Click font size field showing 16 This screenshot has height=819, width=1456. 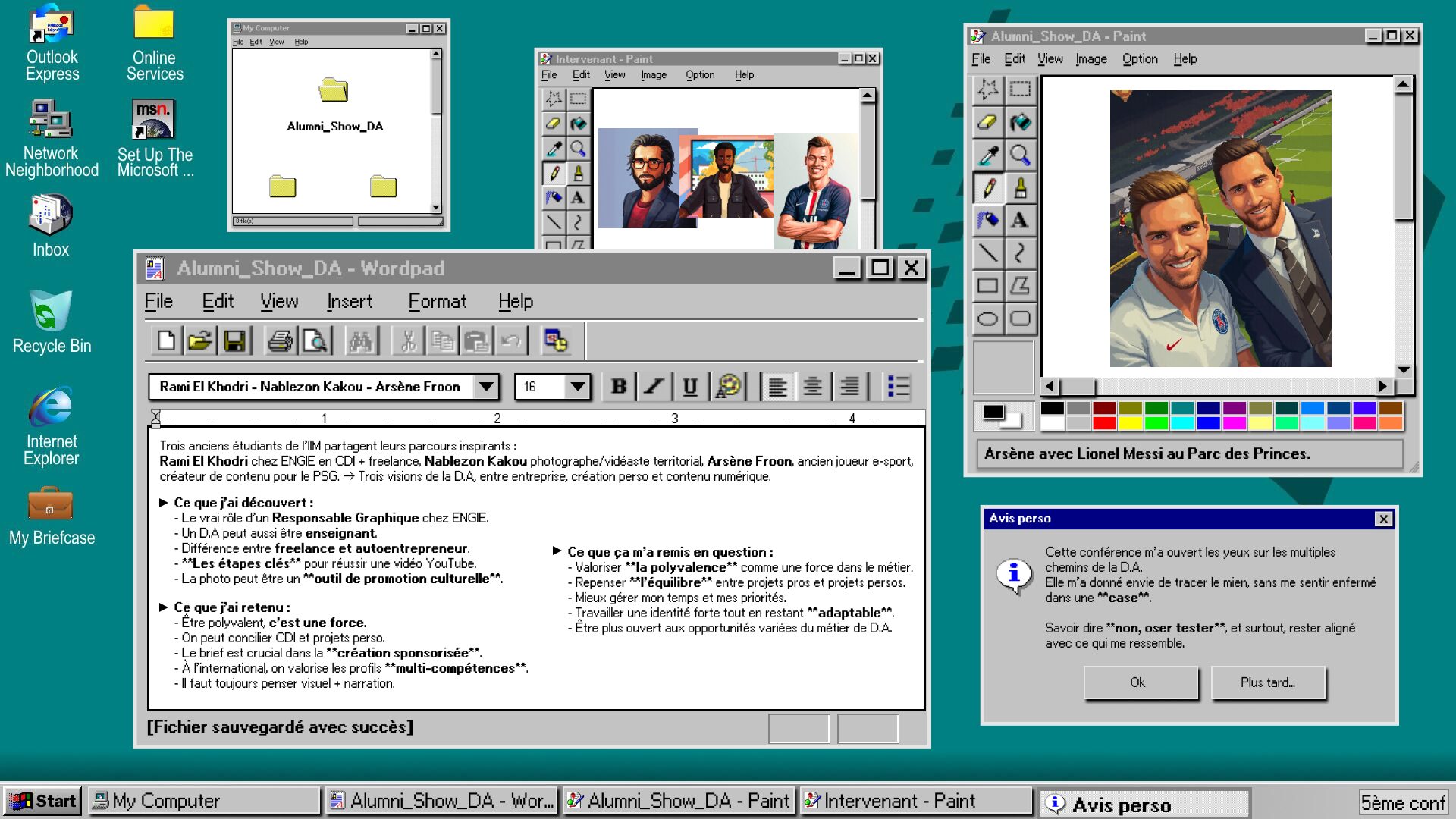pyautogui.click(x=540, y=387)
